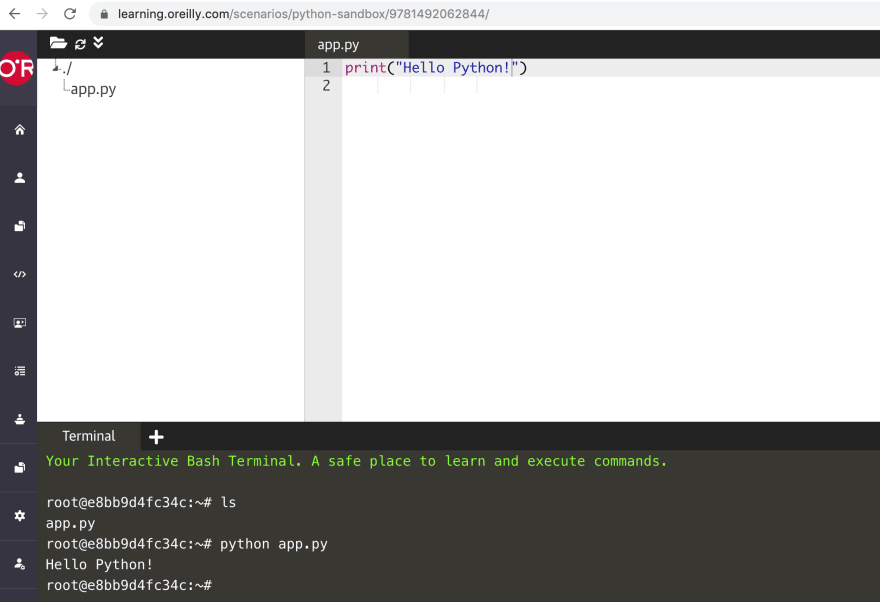Image resolution: width=880 pixels, height=602 pixels.
Task: Select the Terminal tab
Action: [89, 436]
